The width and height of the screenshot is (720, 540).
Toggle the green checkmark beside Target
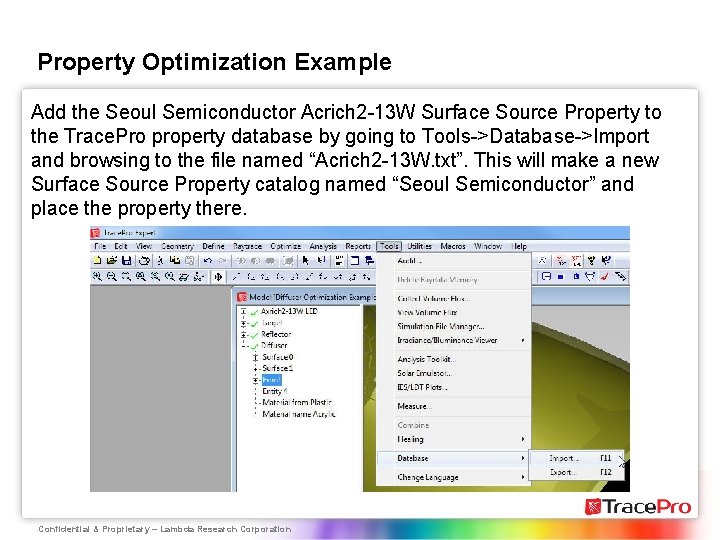pos(254,324)
